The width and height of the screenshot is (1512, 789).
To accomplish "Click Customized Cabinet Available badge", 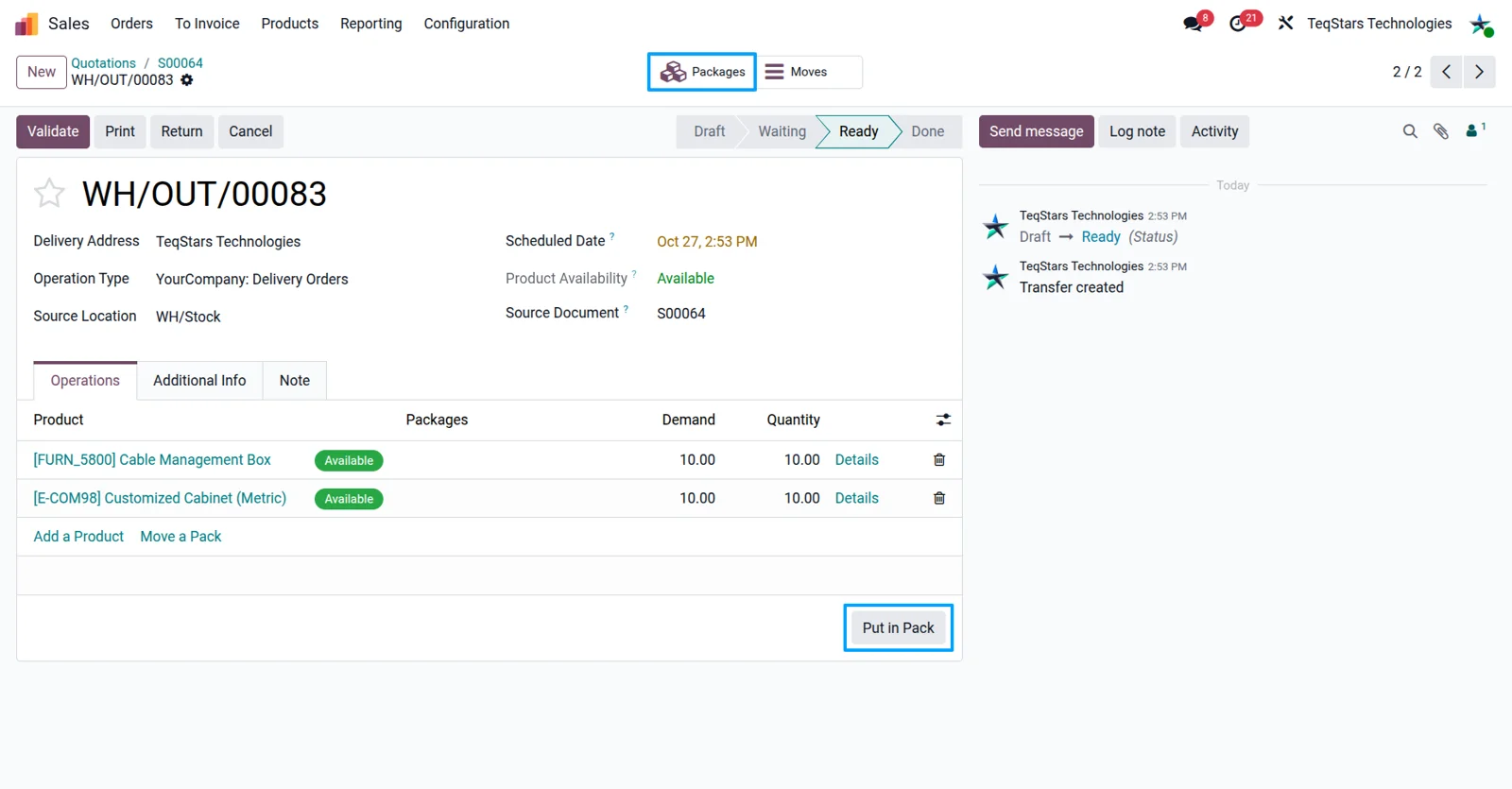I will [349, 499].
